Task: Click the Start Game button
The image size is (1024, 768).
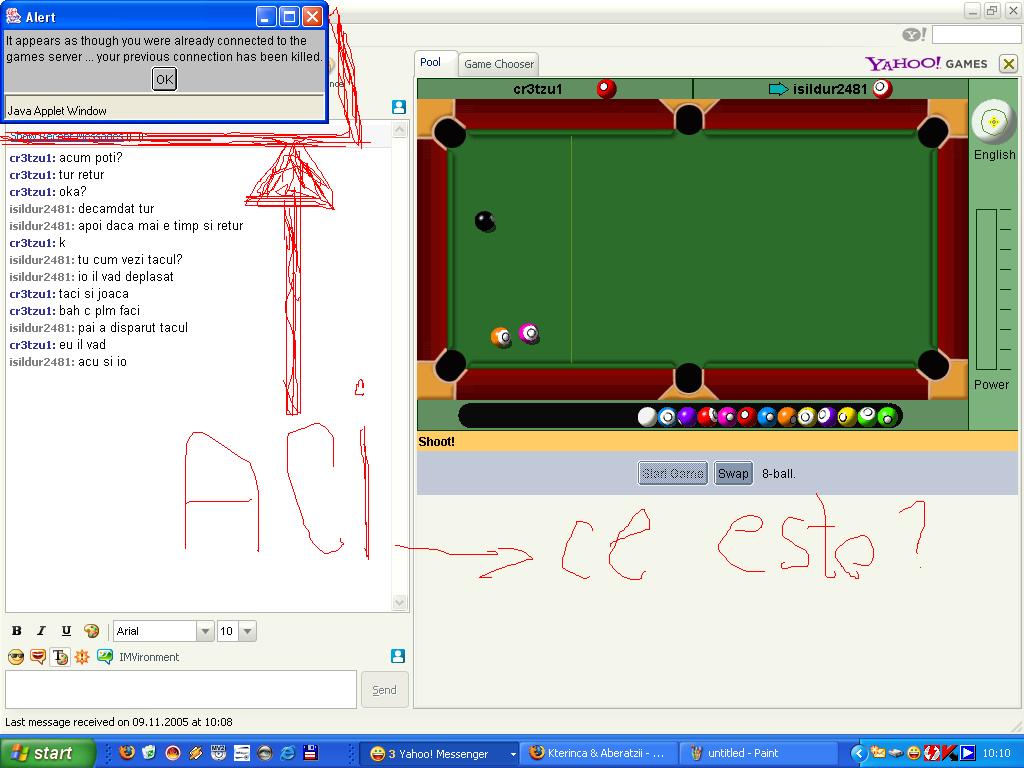Action: pyautogui.click(x=673, y=473)
